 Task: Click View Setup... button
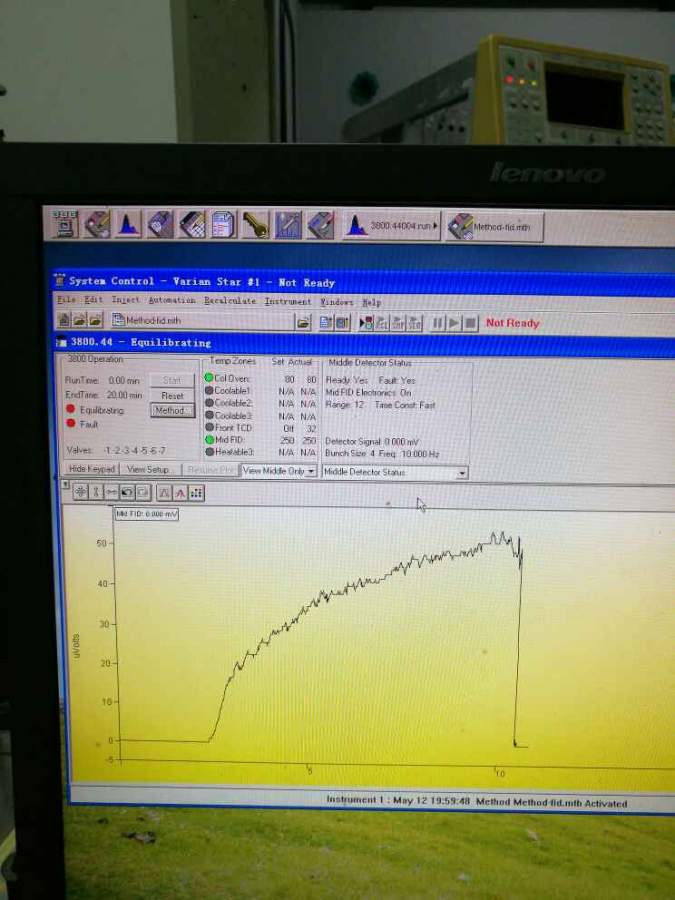(149, 470)
